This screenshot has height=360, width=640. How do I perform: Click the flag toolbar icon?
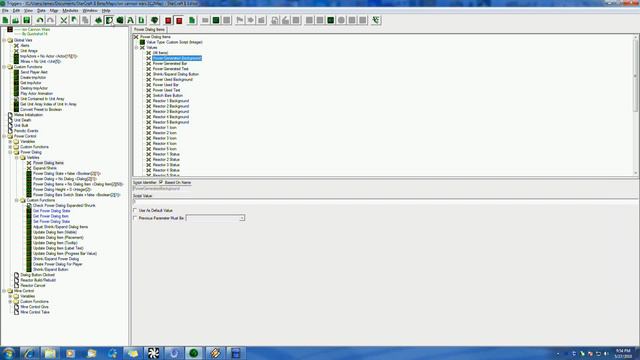point(240,20)
